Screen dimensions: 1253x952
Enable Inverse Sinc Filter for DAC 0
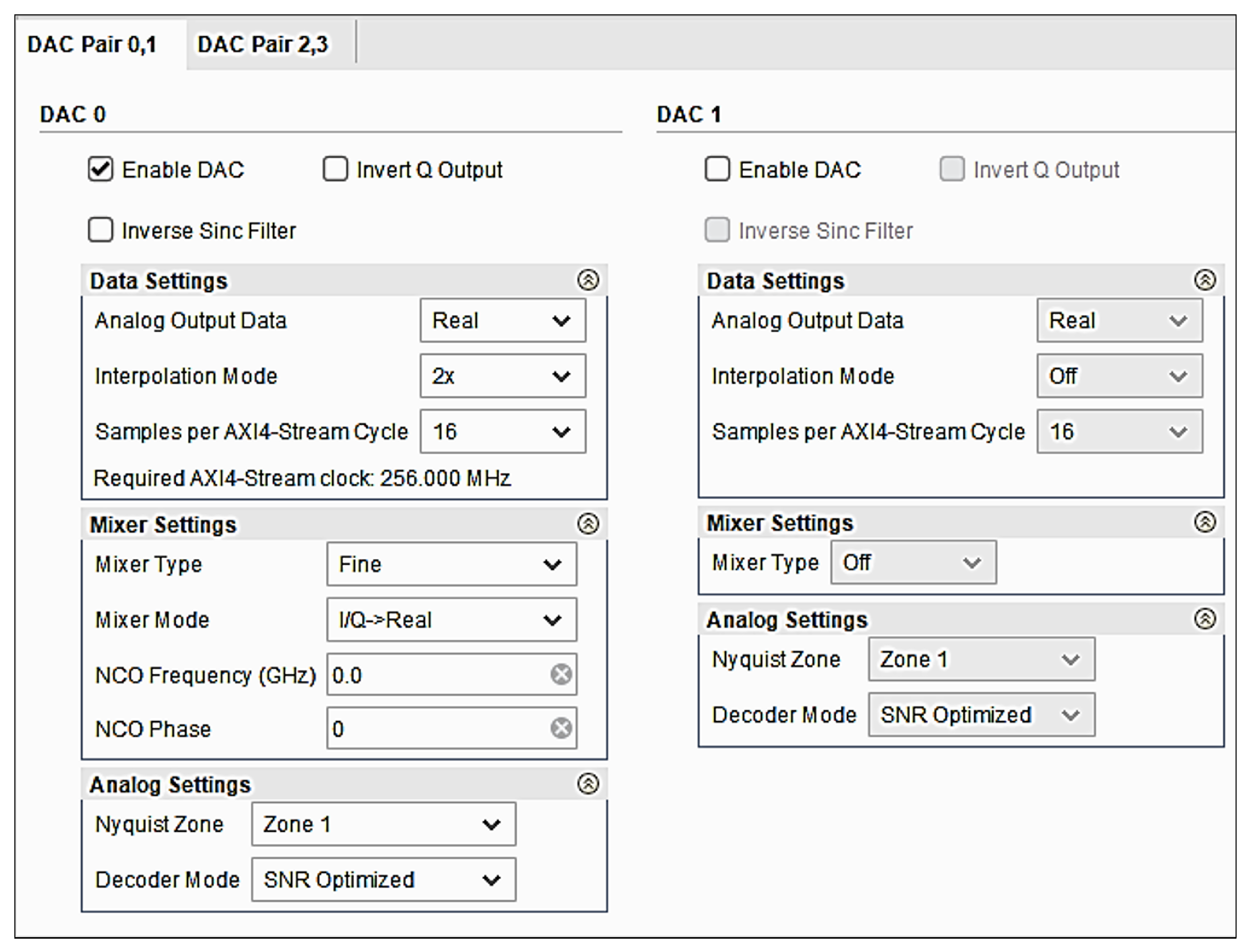(101, 230)
